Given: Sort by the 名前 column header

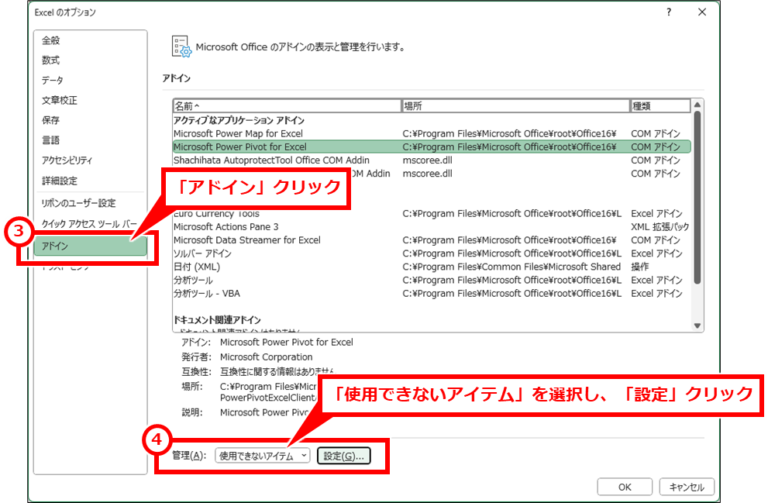Looking at the screenshot, I should point(287,106).
